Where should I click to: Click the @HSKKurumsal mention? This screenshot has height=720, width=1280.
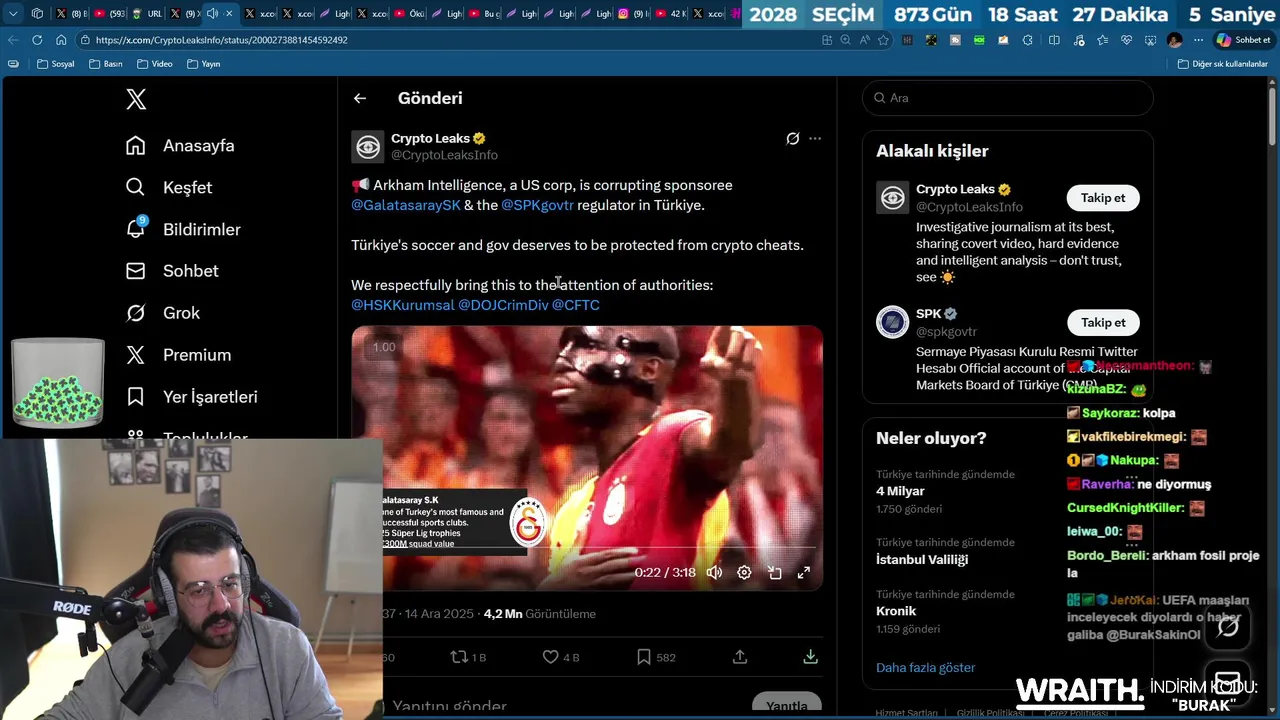402,305
